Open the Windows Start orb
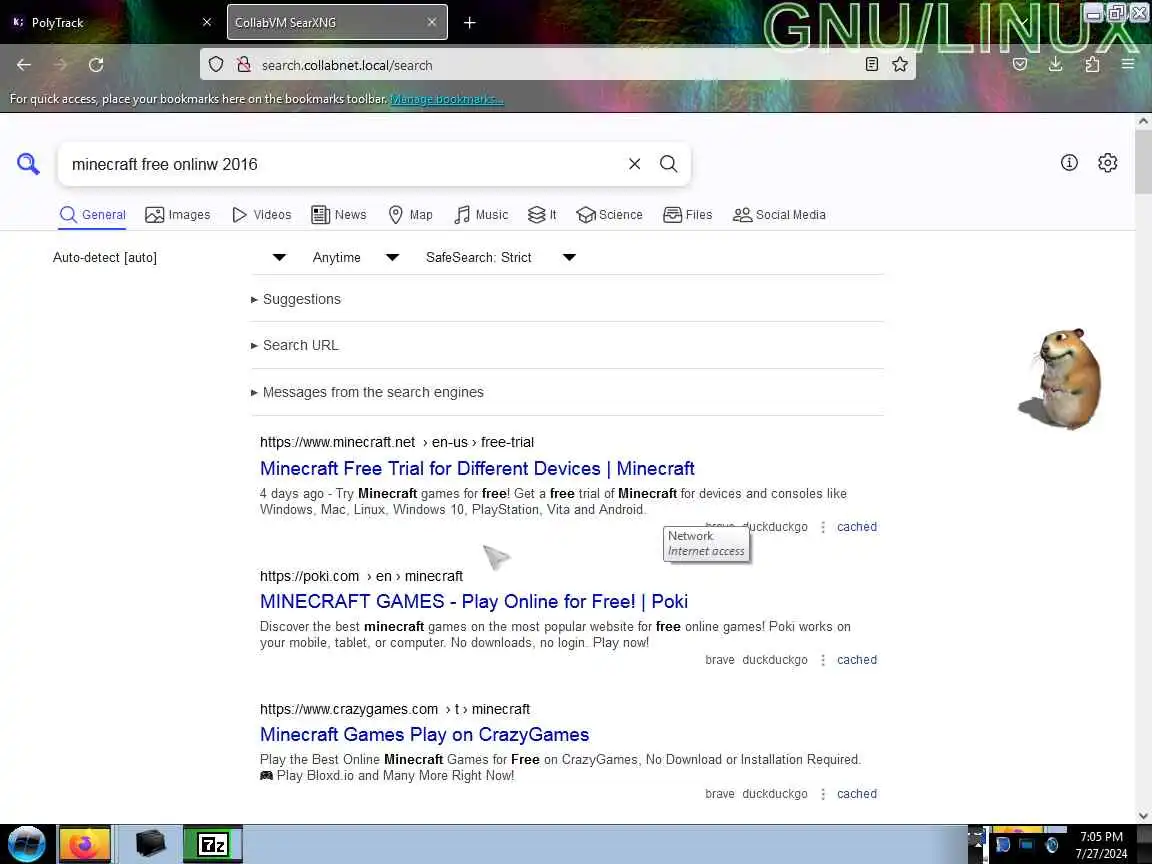Screen dimensions: 1152x864 [x=27, y=843]
